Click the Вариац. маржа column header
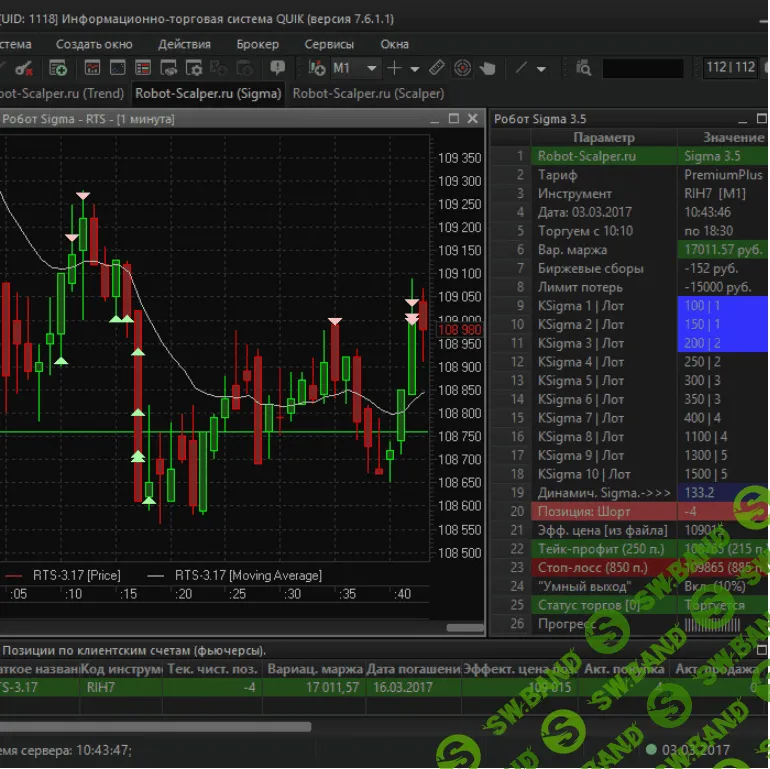The width and height of the screenshot is (770, 769). tap(313, 668)
